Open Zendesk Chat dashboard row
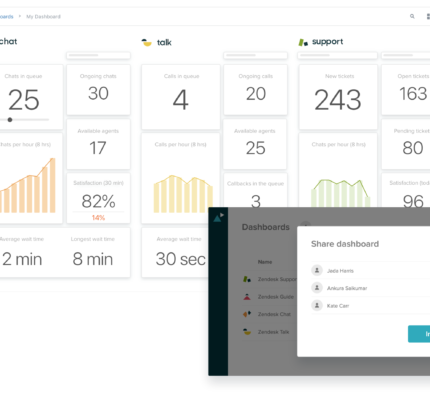The height and width of the screenshot is (400, 430). pyautogui.click(x=269, y=314)
